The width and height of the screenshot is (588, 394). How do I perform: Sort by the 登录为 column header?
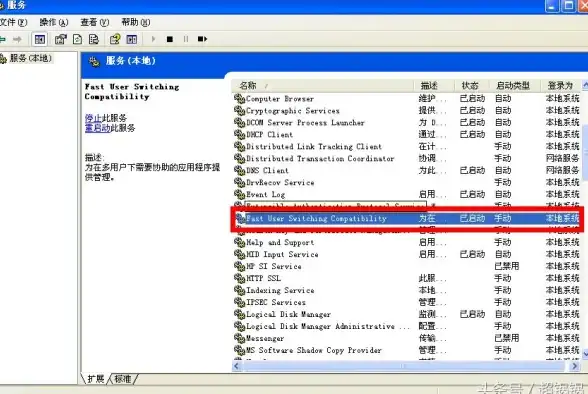click(560, 86)
